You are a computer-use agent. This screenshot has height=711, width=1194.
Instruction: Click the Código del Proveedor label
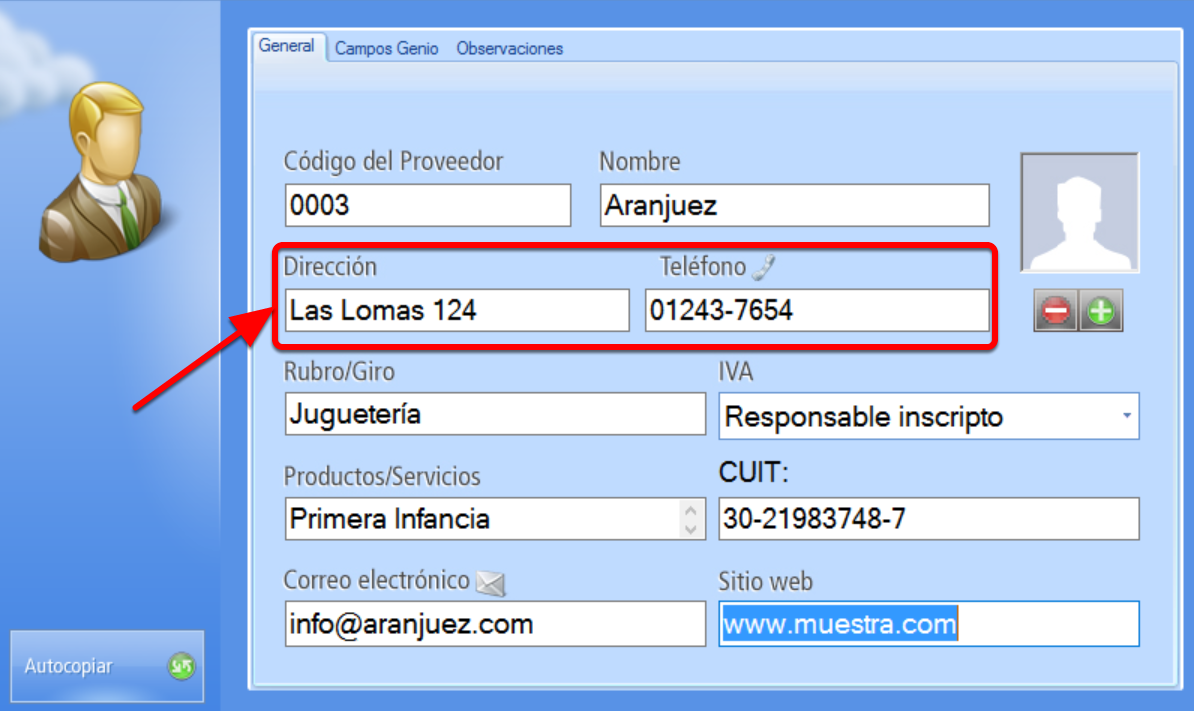pos(393,161)
